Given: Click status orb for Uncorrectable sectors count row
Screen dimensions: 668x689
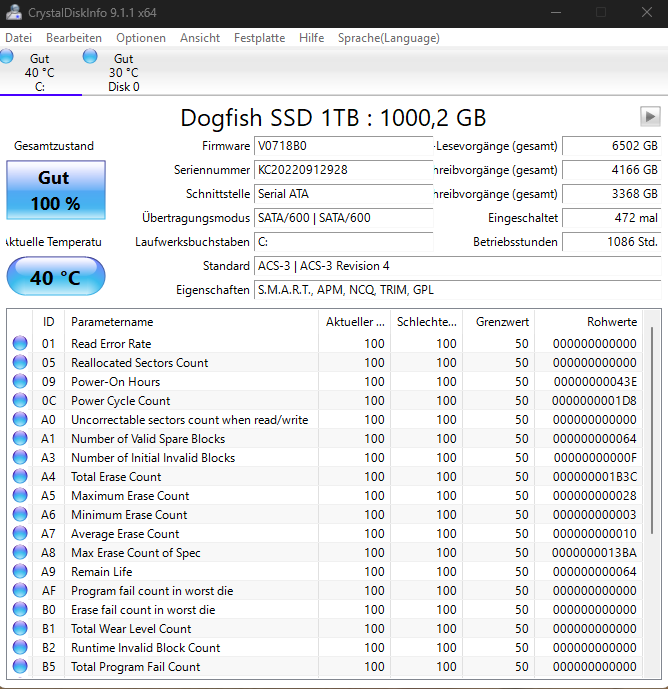Looking at the screenshot, I should tap(20, 419).
